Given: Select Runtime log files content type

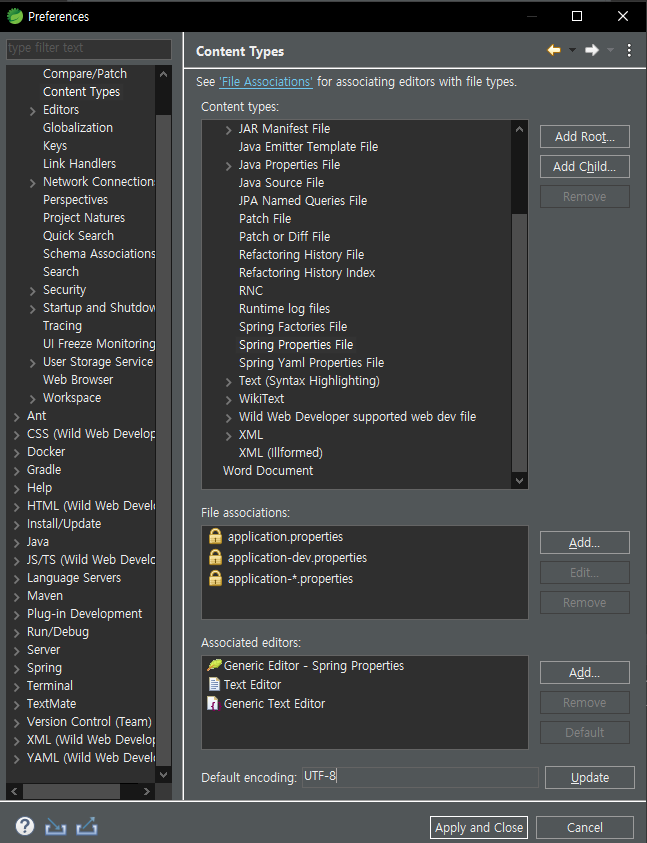Looking at the screenshot, I should pyautogui.click(x=285, y=309).
